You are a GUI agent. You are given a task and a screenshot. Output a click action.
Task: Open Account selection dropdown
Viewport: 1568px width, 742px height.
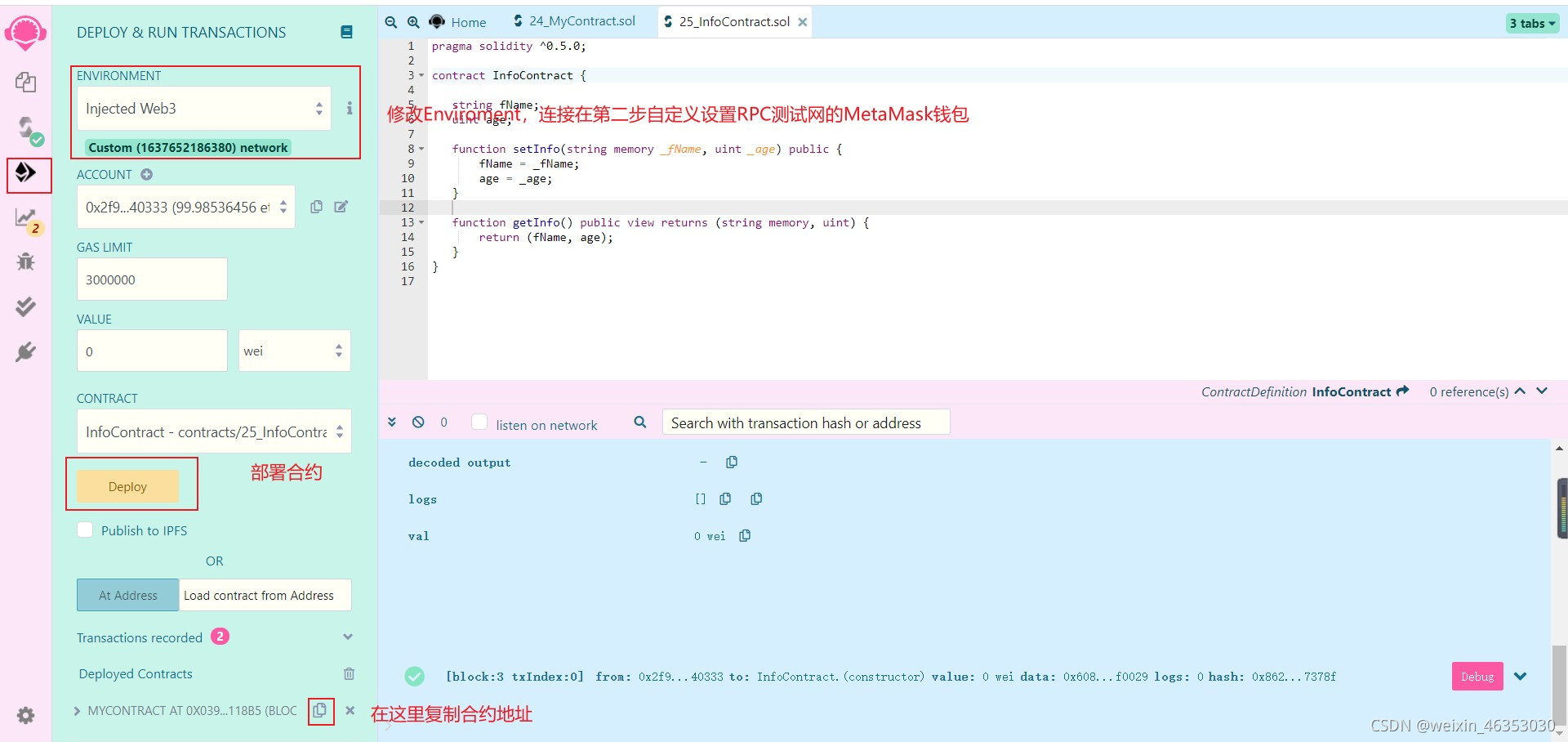coord(186,207)
